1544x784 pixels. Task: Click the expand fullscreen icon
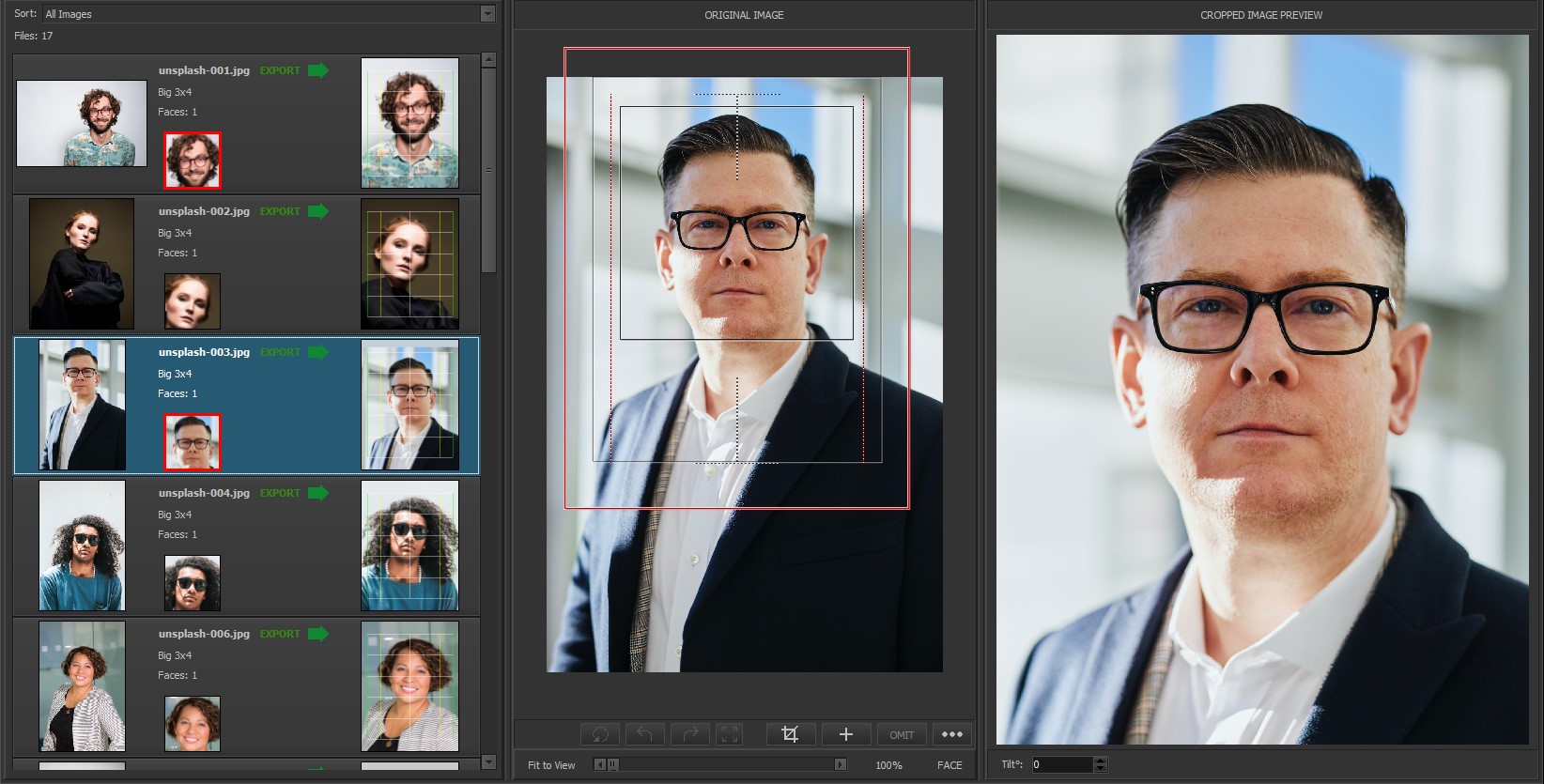730,734
